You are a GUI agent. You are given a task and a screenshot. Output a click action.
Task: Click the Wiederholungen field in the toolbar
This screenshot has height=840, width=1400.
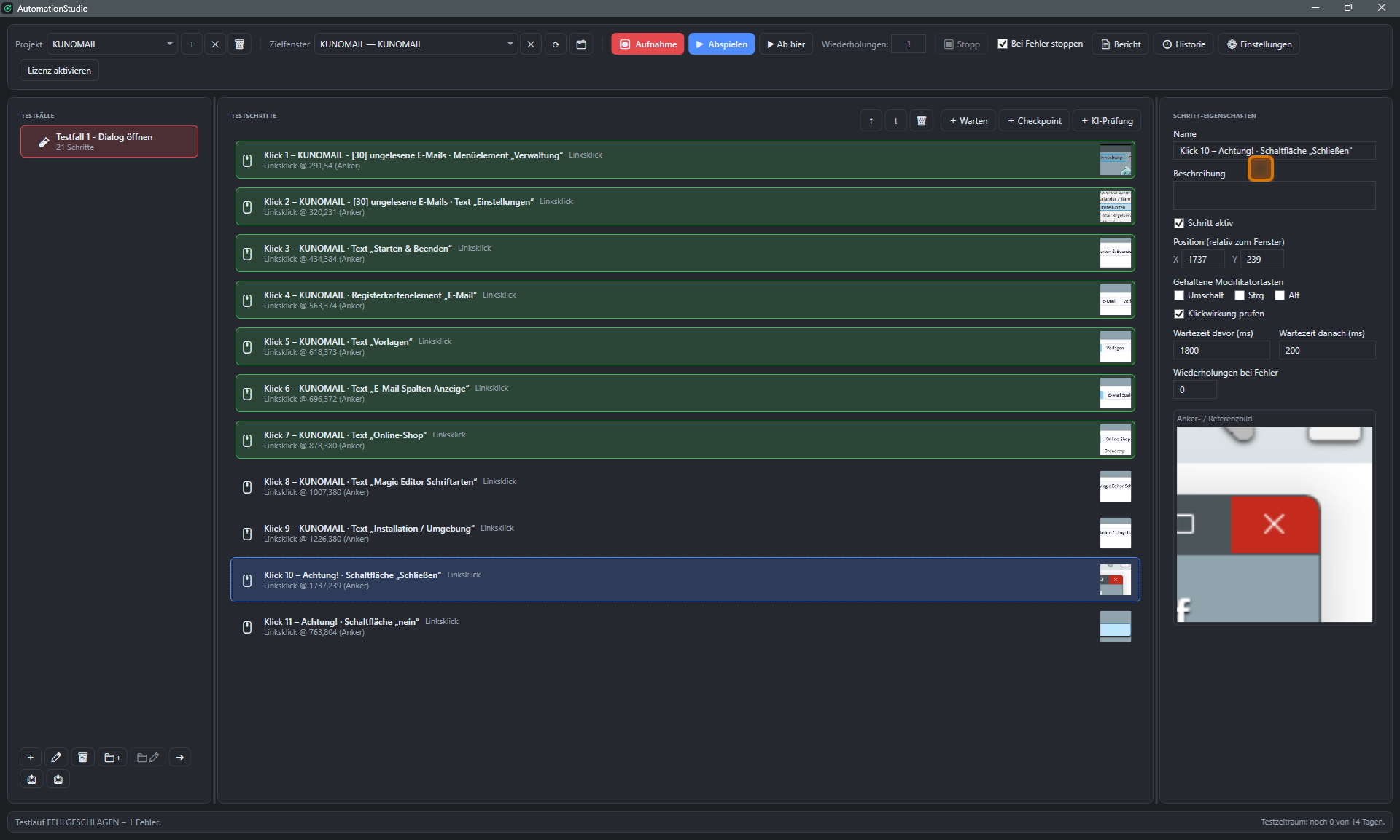tap(909, 44)
